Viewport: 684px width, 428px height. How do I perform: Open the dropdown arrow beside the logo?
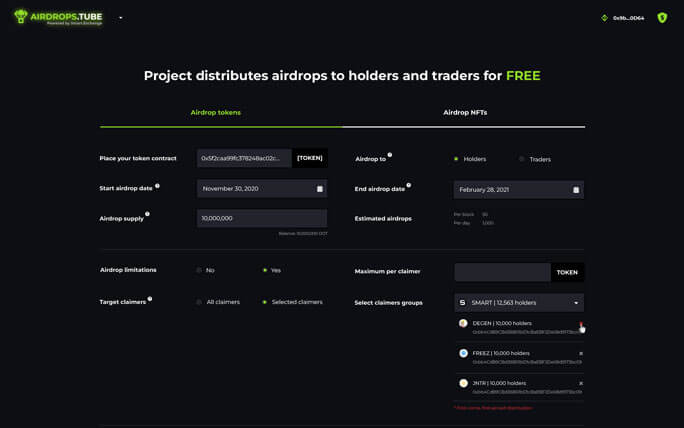pos(121,18)
